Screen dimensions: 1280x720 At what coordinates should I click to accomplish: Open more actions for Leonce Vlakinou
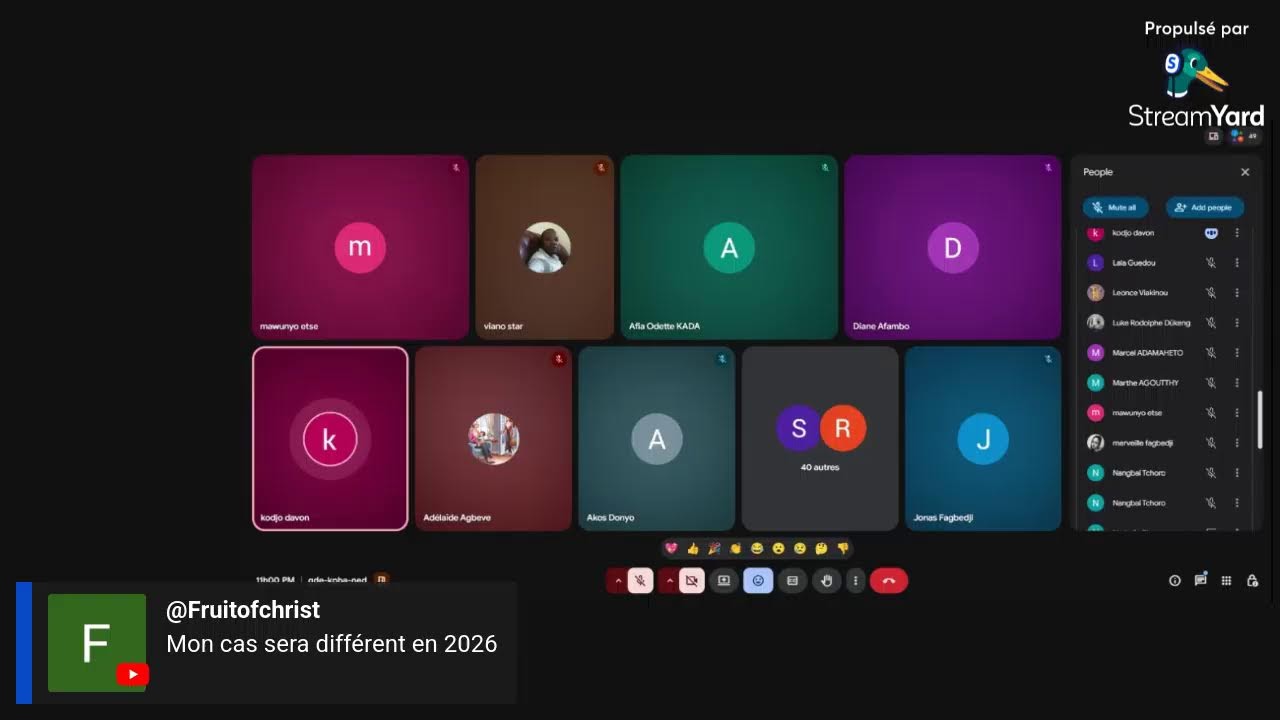1237,293
